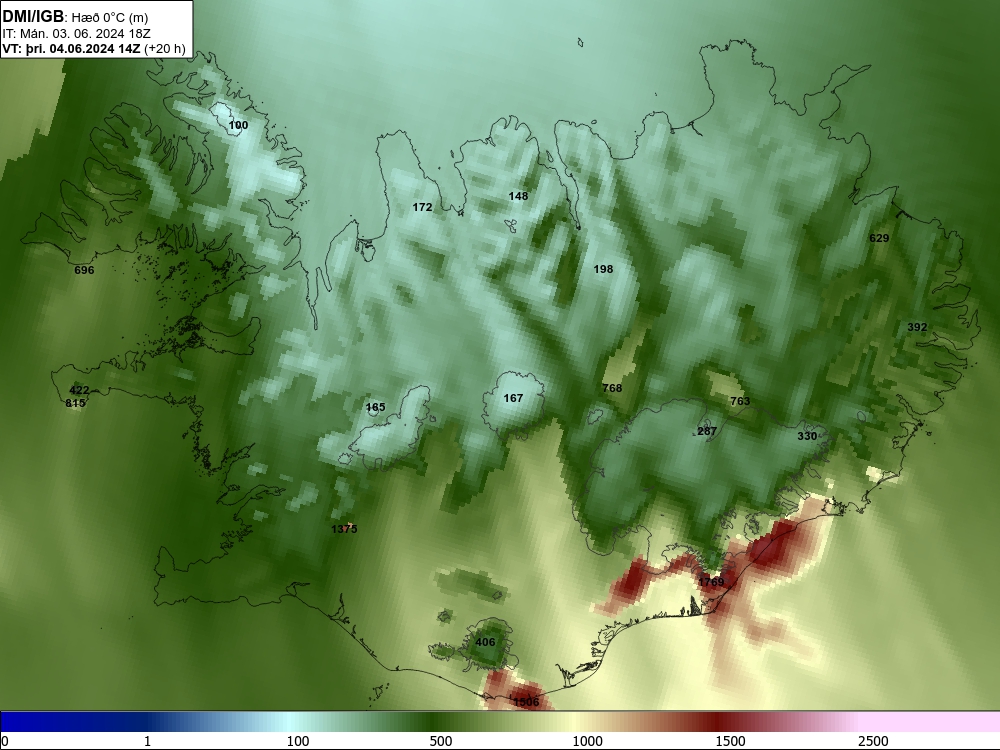The width and height of the screenshot is (1000, 750).
Task: Click the 1375 value label
Action: click(x=344, y=529)
